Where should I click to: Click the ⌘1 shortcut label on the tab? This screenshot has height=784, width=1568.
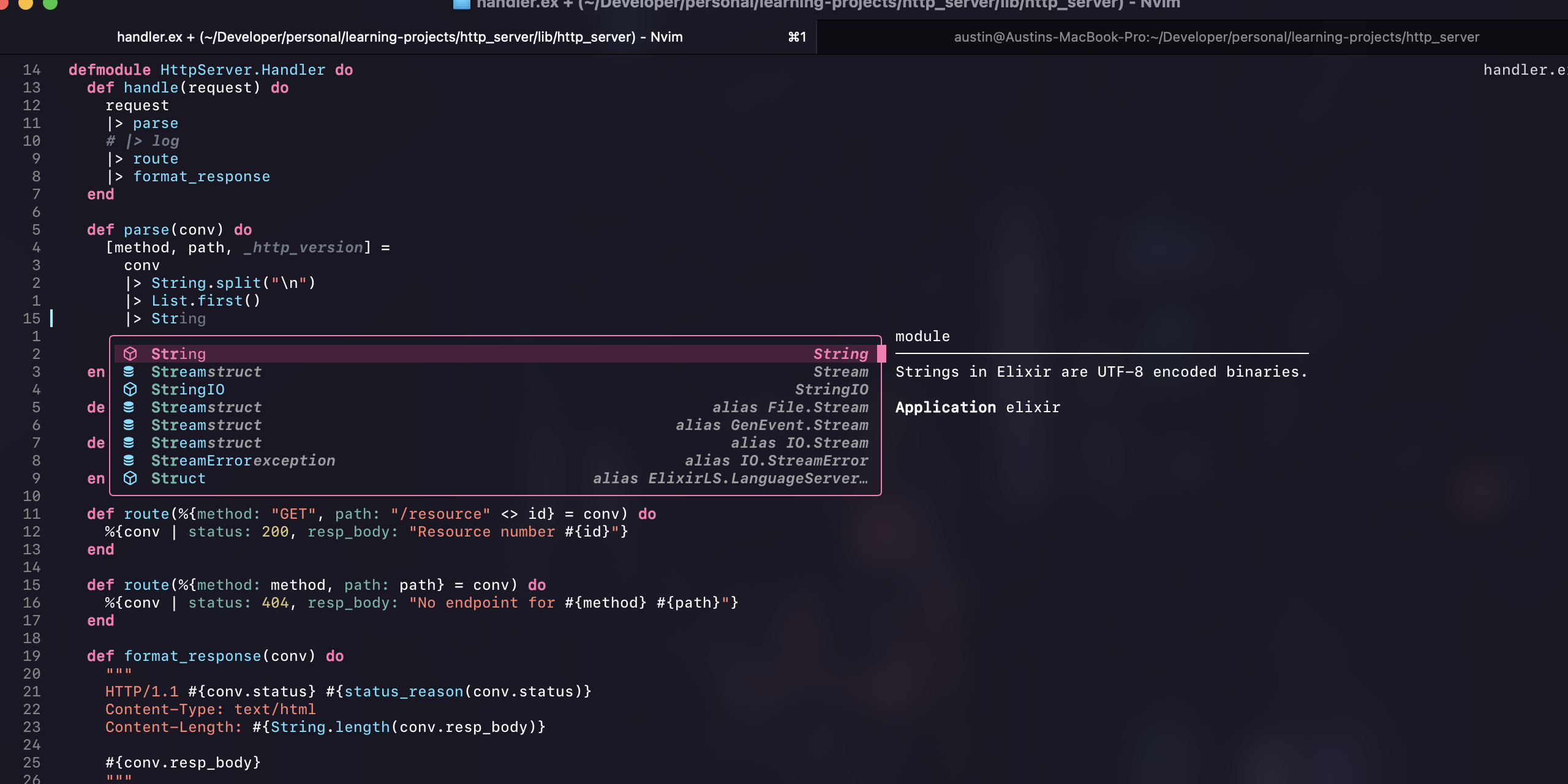click(x=797, y=37)
